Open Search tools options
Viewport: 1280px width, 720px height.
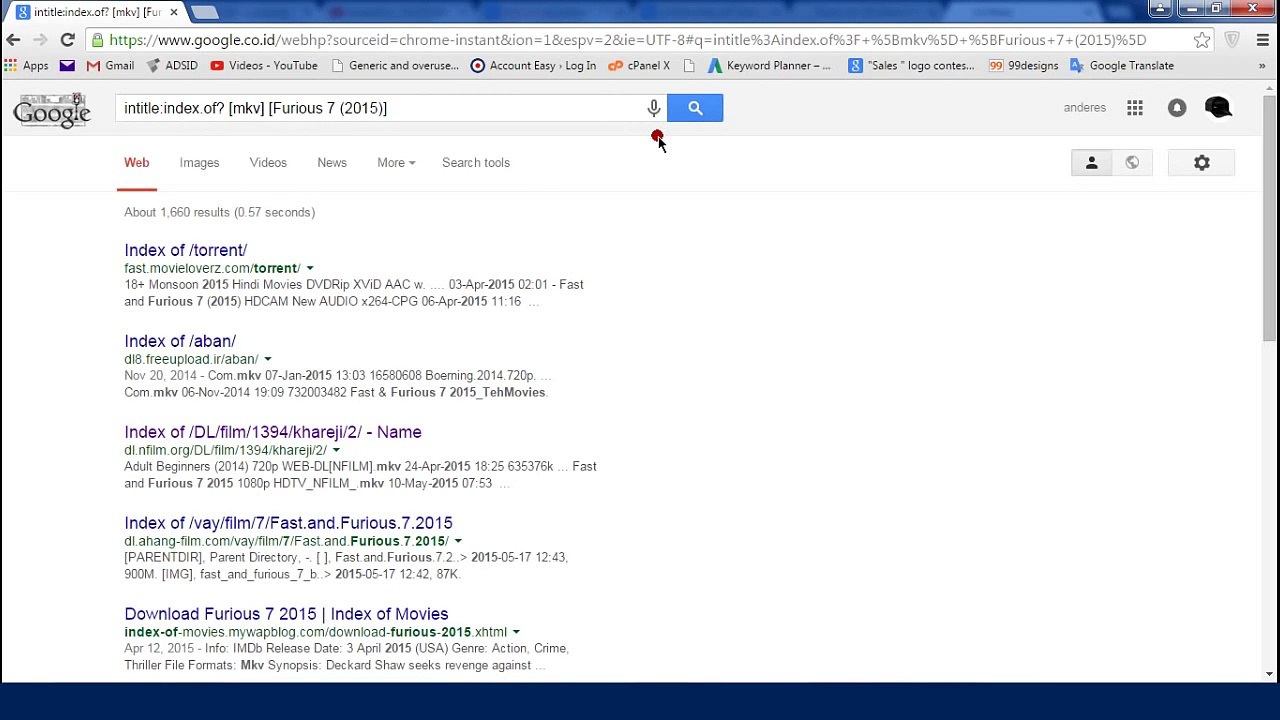tap(476, 163)
